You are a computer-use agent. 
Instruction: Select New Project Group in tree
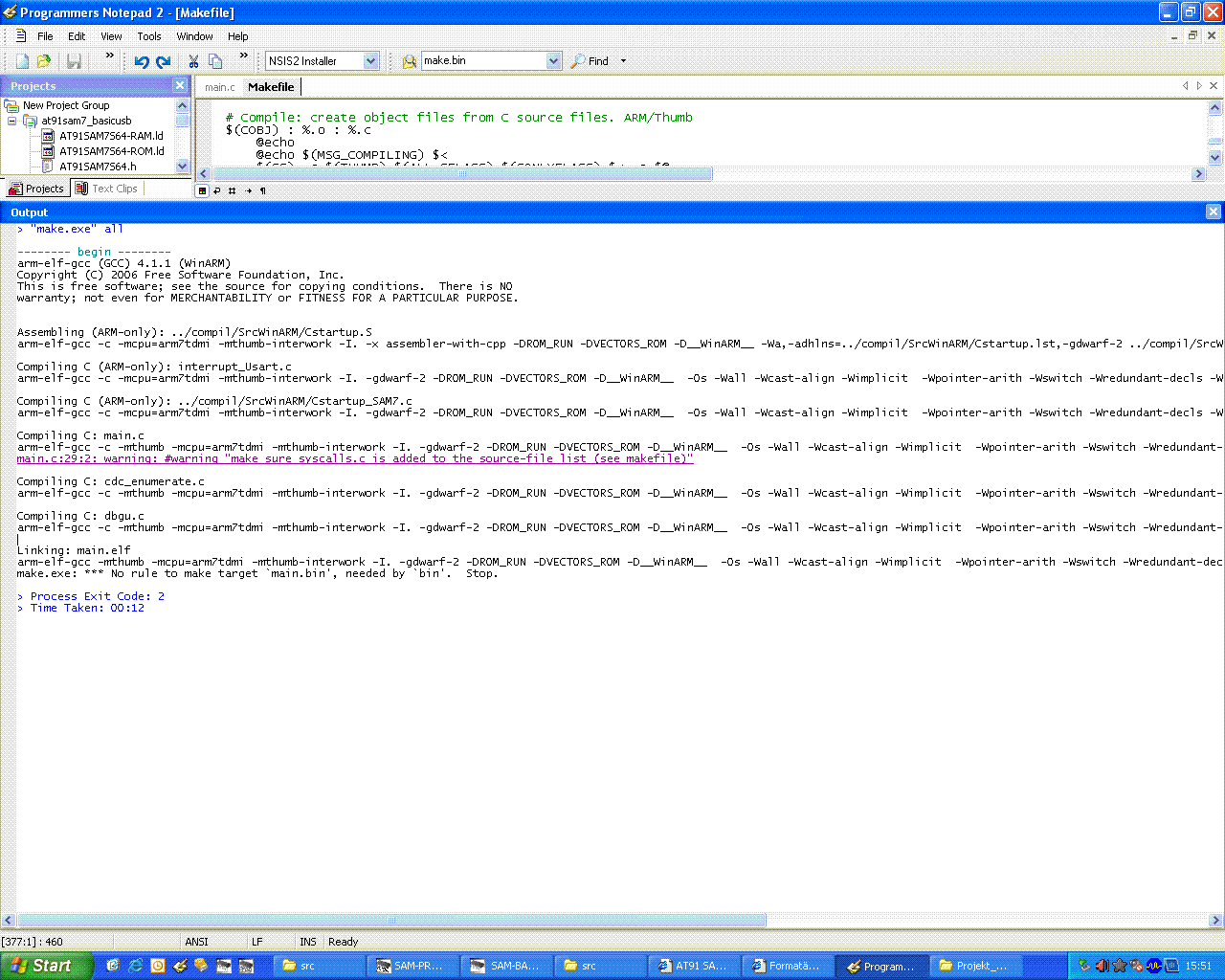point(66,105)
